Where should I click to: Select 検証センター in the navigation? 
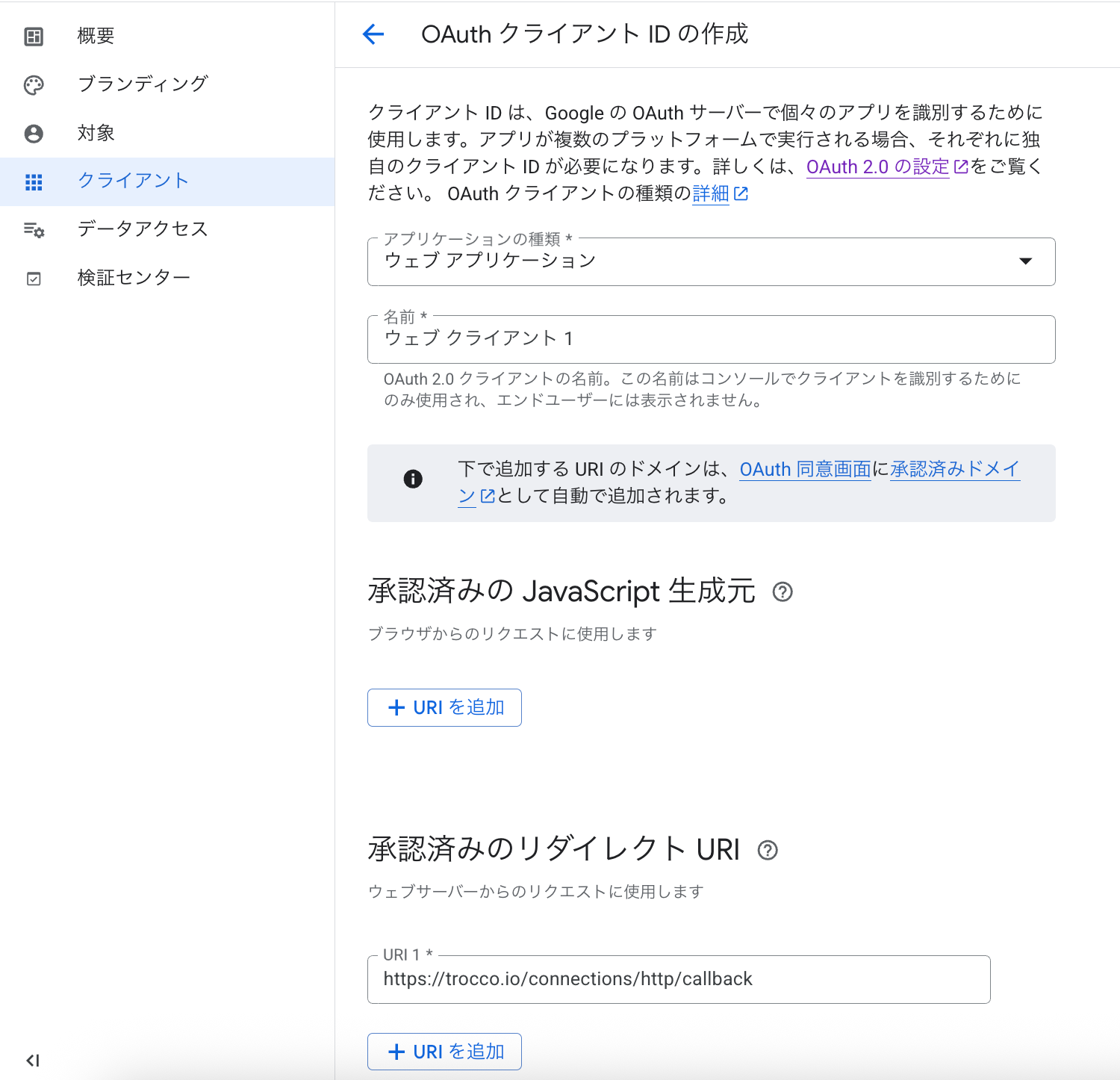click(x=134, y=278)
